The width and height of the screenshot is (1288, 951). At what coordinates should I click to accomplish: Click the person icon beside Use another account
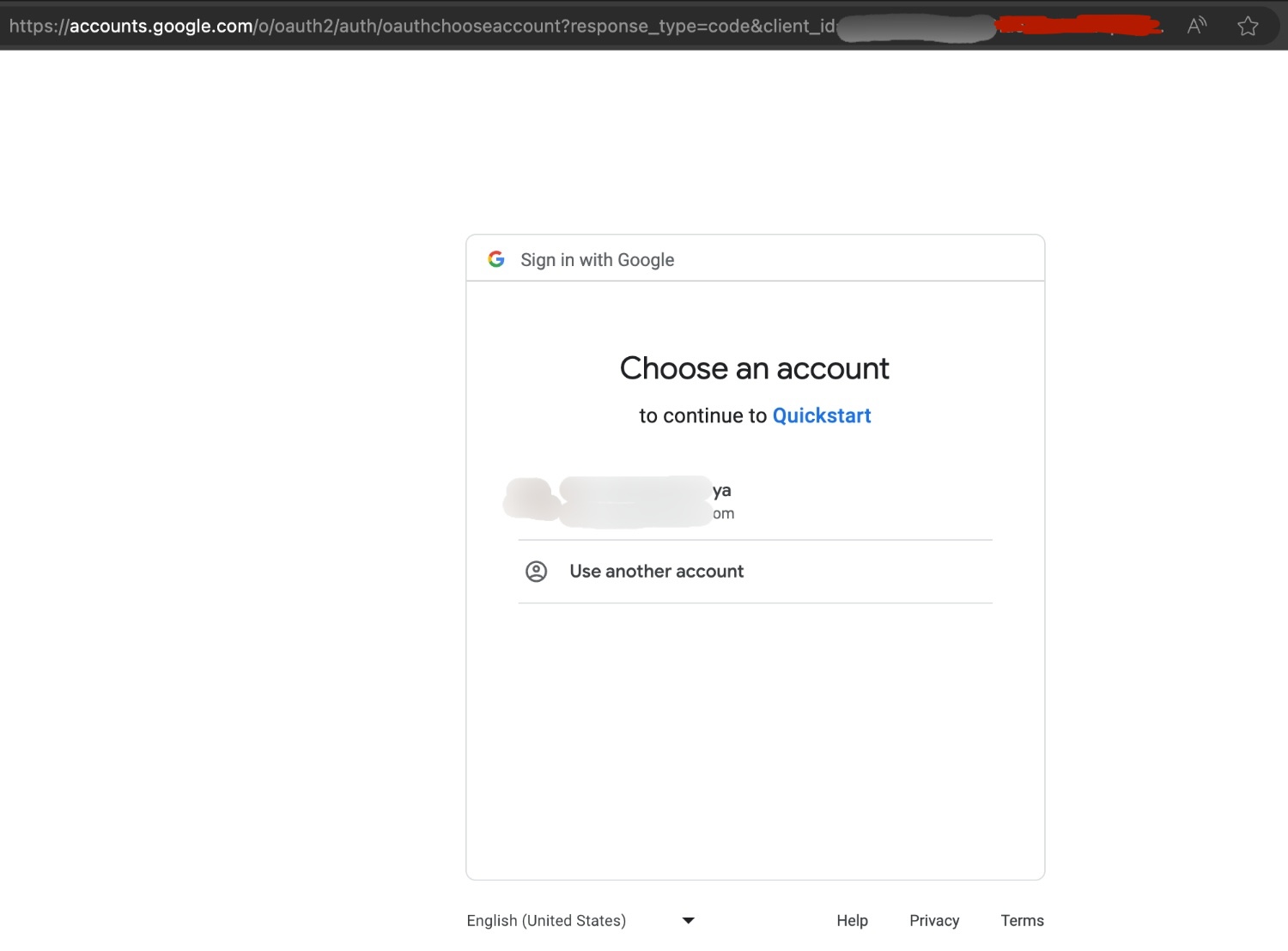point(536,572)
